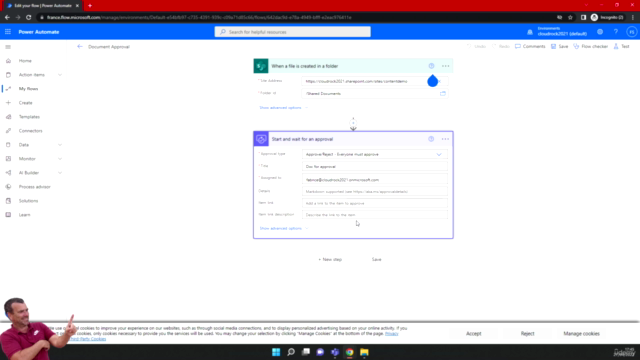Expand the AI Builder chevron

click(x=60, y=173)
